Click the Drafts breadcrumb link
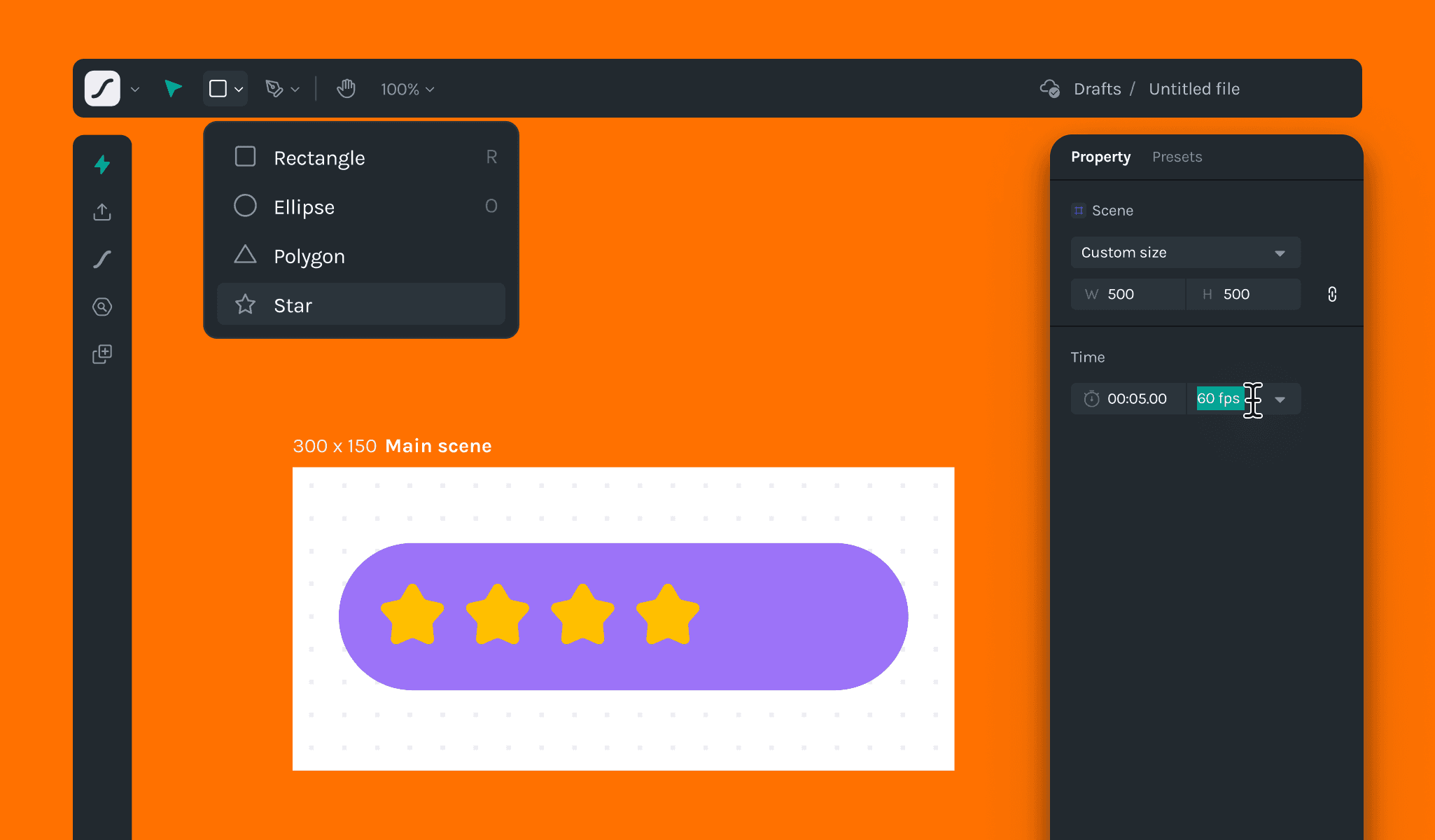The height and width of the screenshot is (840, 1435). (1097, 89)
